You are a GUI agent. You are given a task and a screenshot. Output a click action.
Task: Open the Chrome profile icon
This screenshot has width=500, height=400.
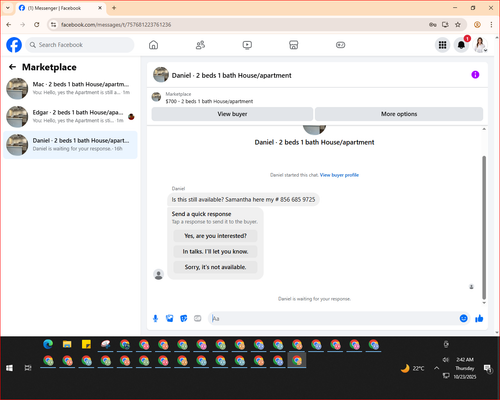(x=477, y=25)
